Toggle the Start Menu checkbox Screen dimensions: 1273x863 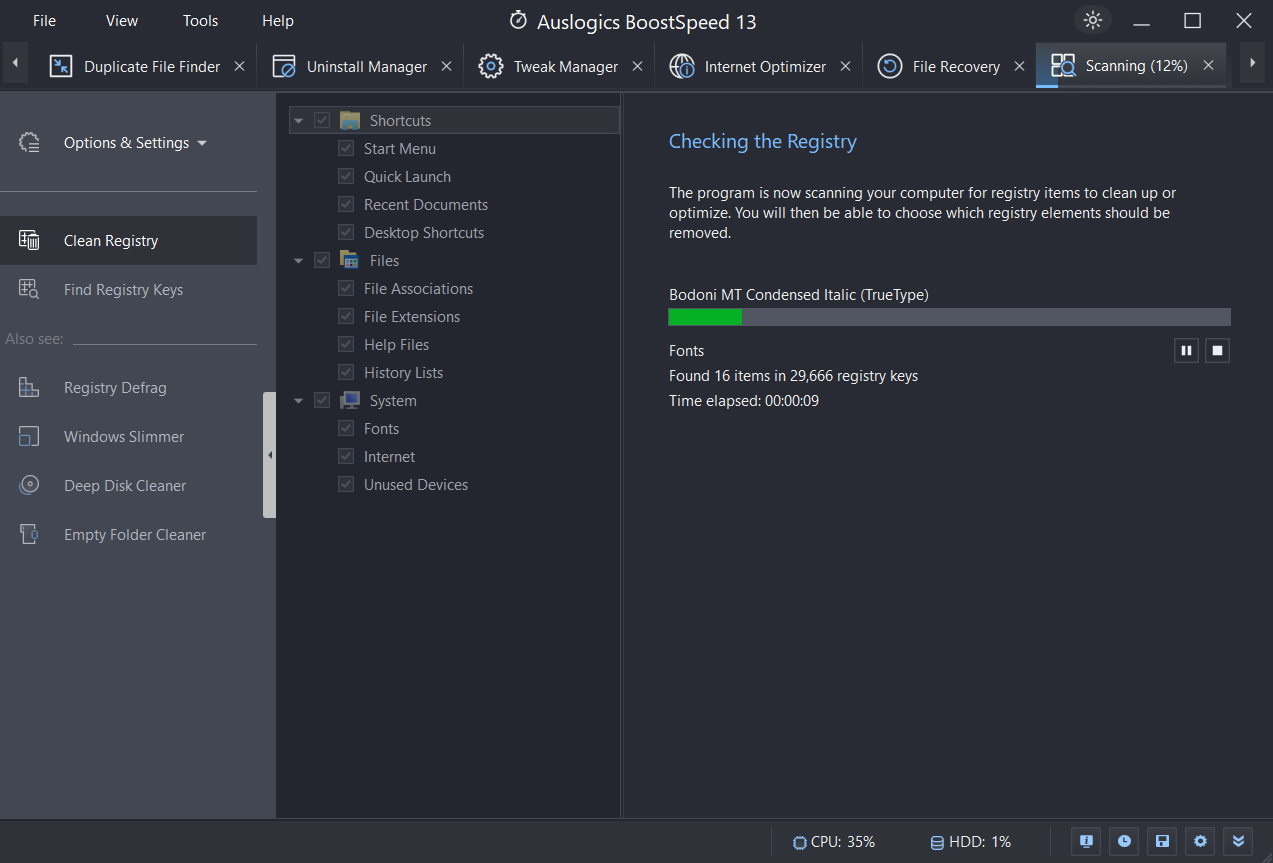coord(346,148)
